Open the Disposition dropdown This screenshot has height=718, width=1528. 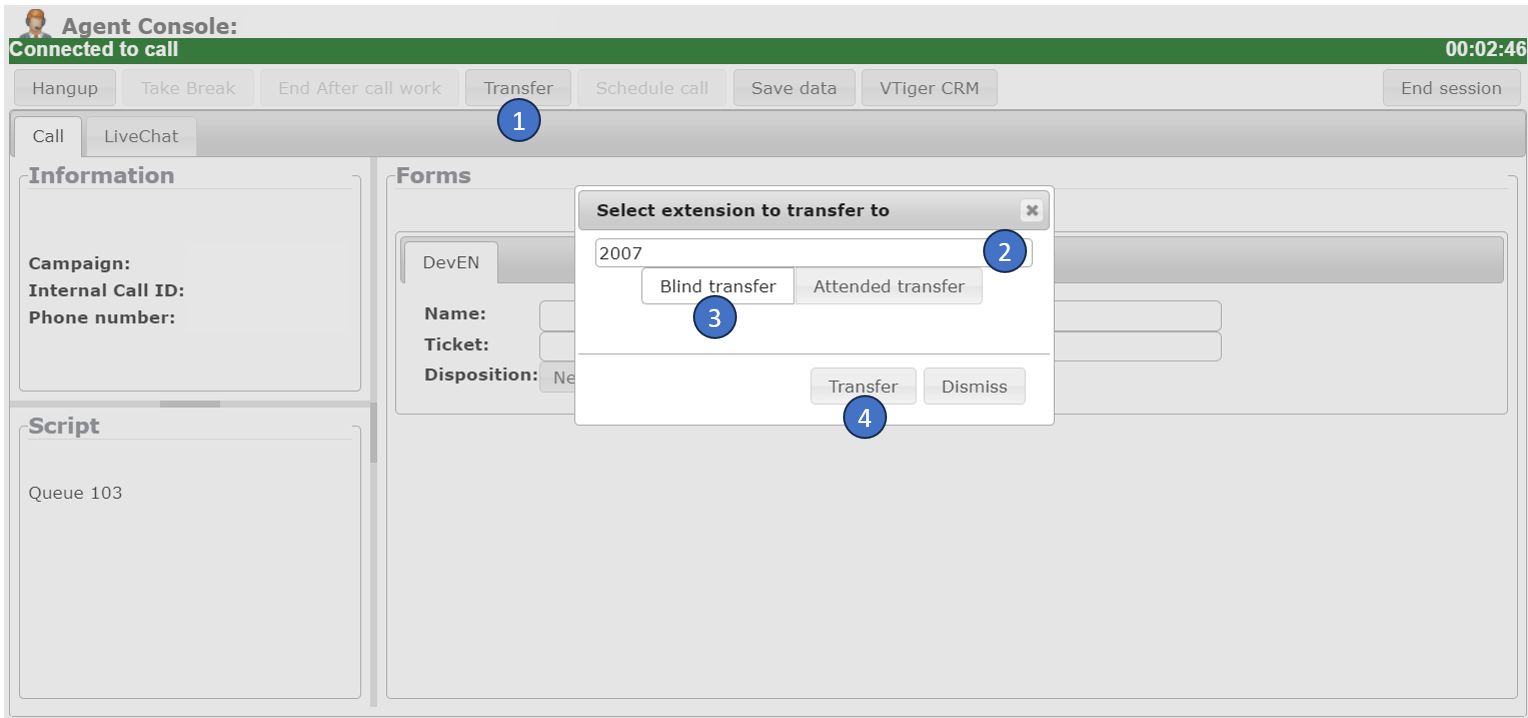click(557, 378)
